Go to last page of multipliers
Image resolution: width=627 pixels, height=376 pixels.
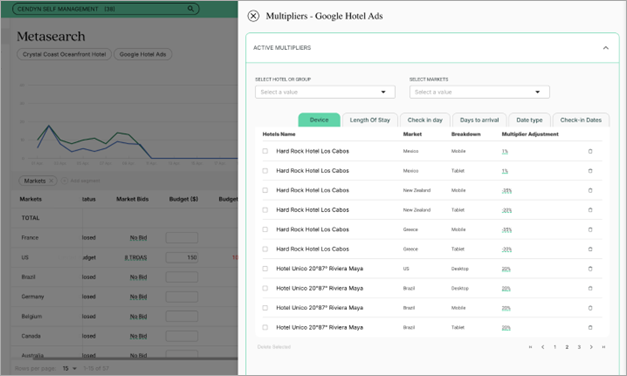coord(603,347)
